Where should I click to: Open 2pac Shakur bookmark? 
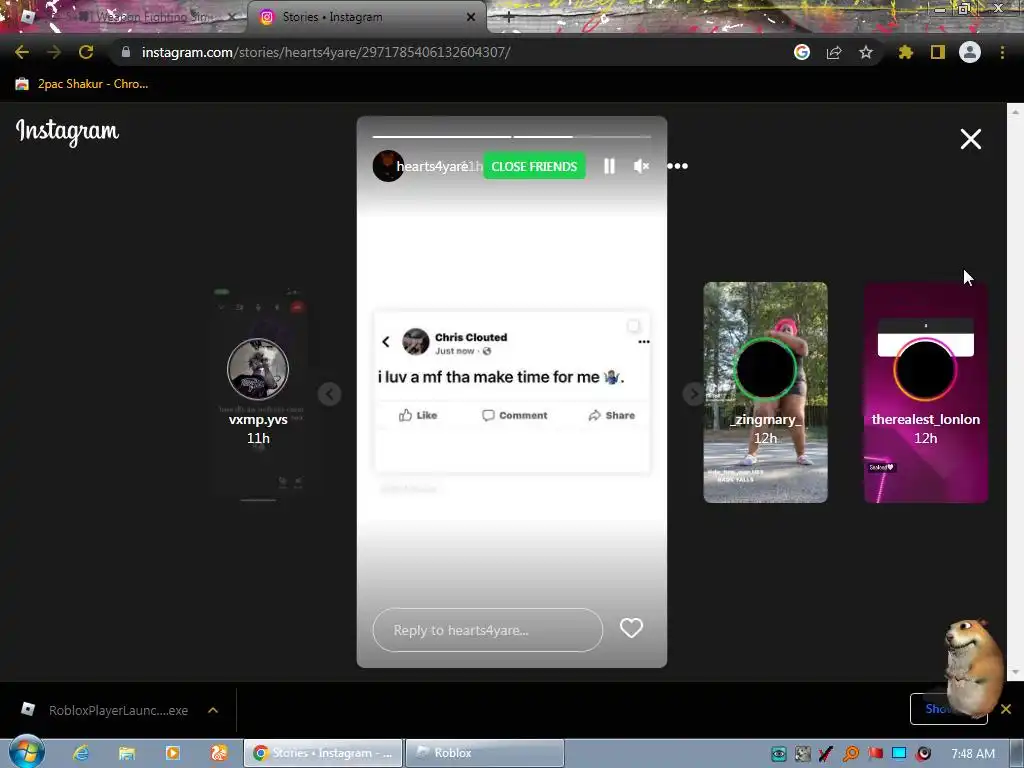point(83,84)
